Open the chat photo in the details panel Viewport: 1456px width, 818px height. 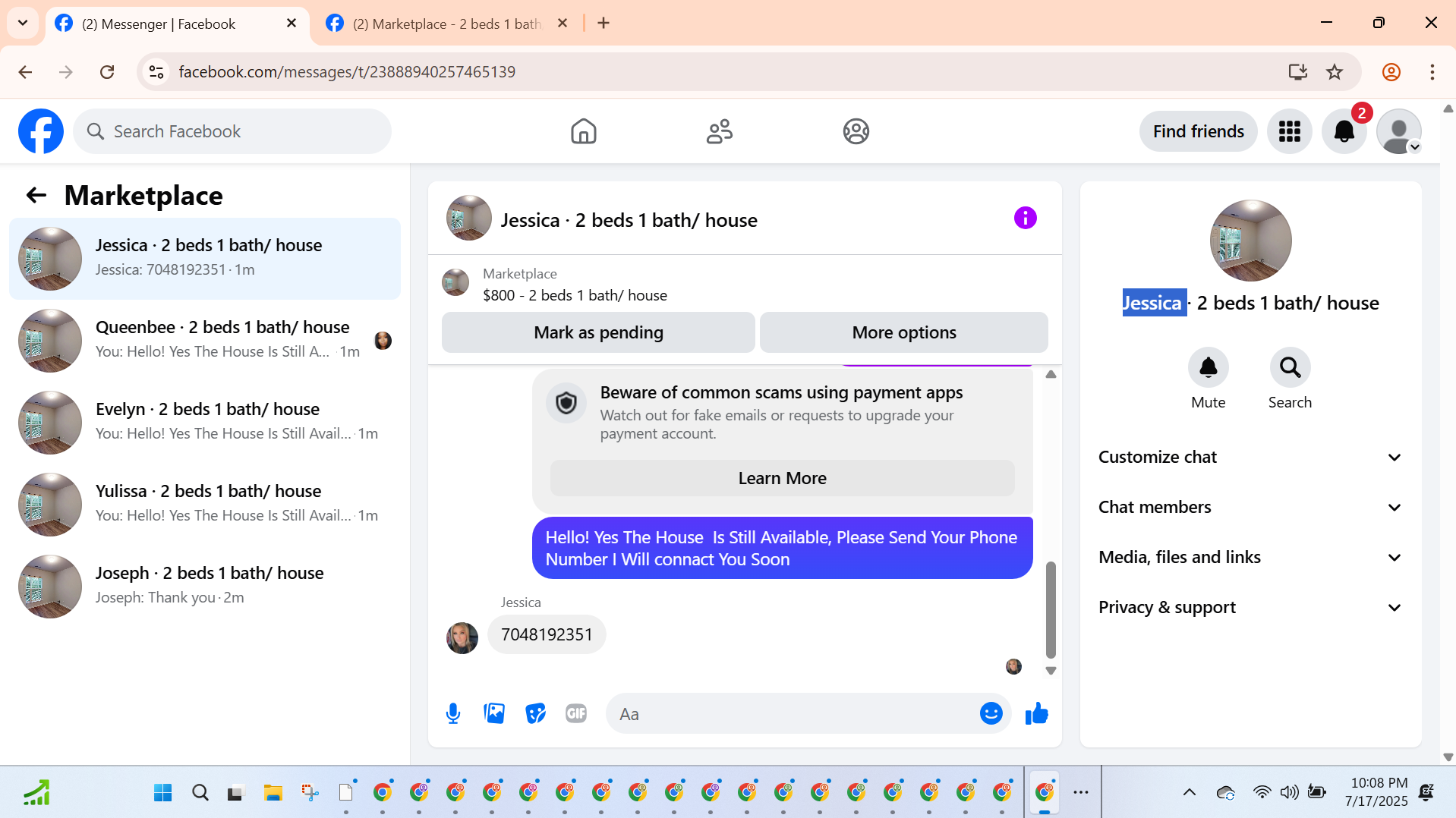point(1250,241)
